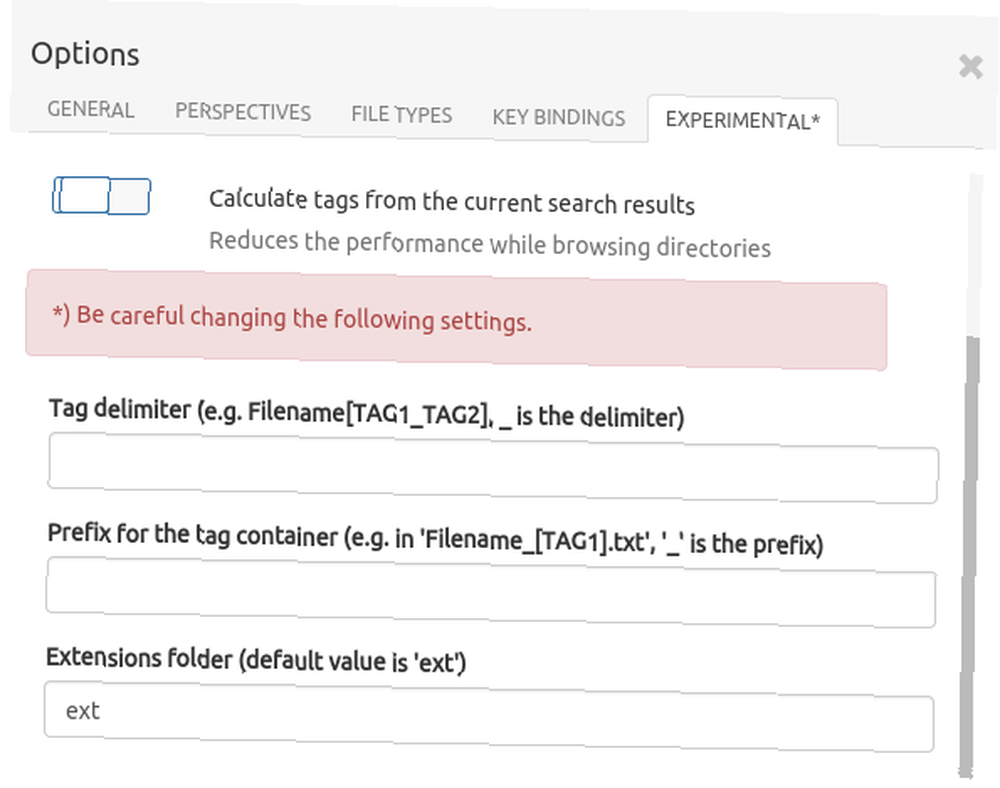
Task: Click the vertical scrollbar thumb of the dialog
Action: tap(969, 555)
